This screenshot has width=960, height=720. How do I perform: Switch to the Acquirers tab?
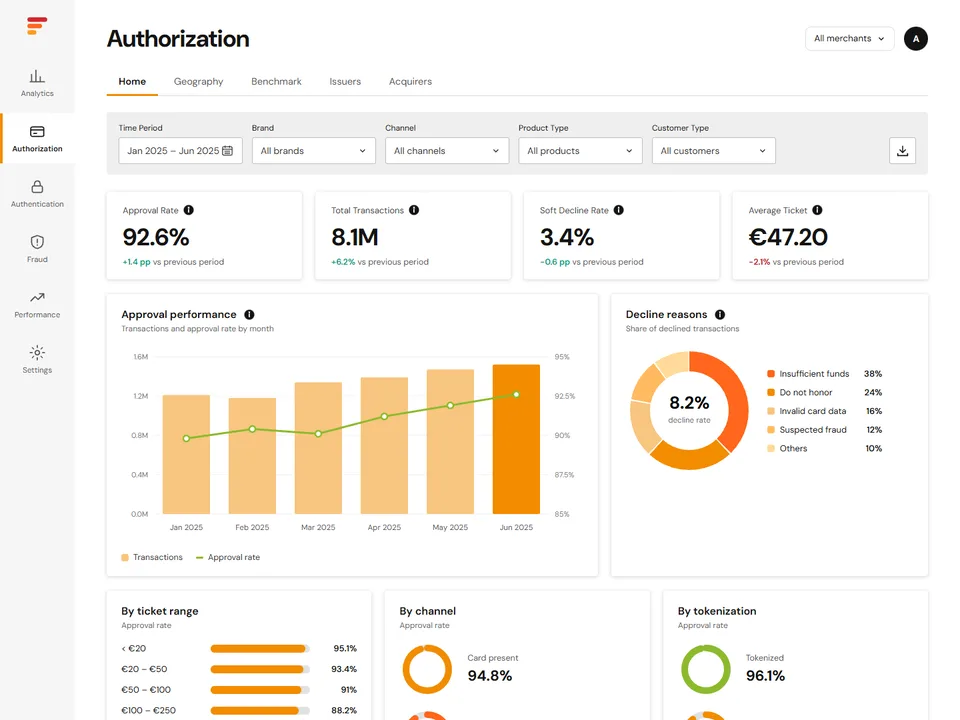point(410,81)
